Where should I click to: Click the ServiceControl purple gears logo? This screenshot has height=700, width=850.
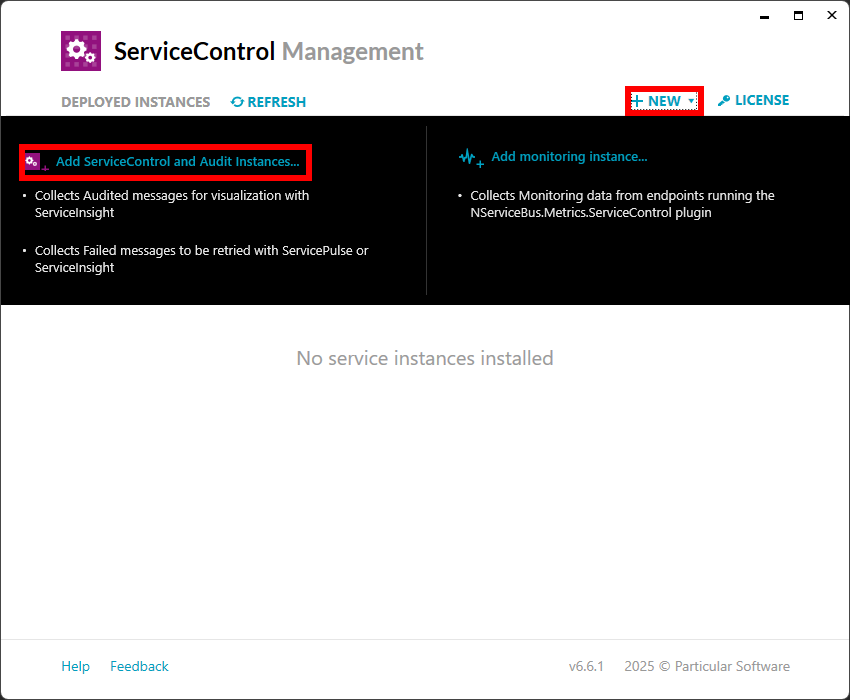point(81,51)
